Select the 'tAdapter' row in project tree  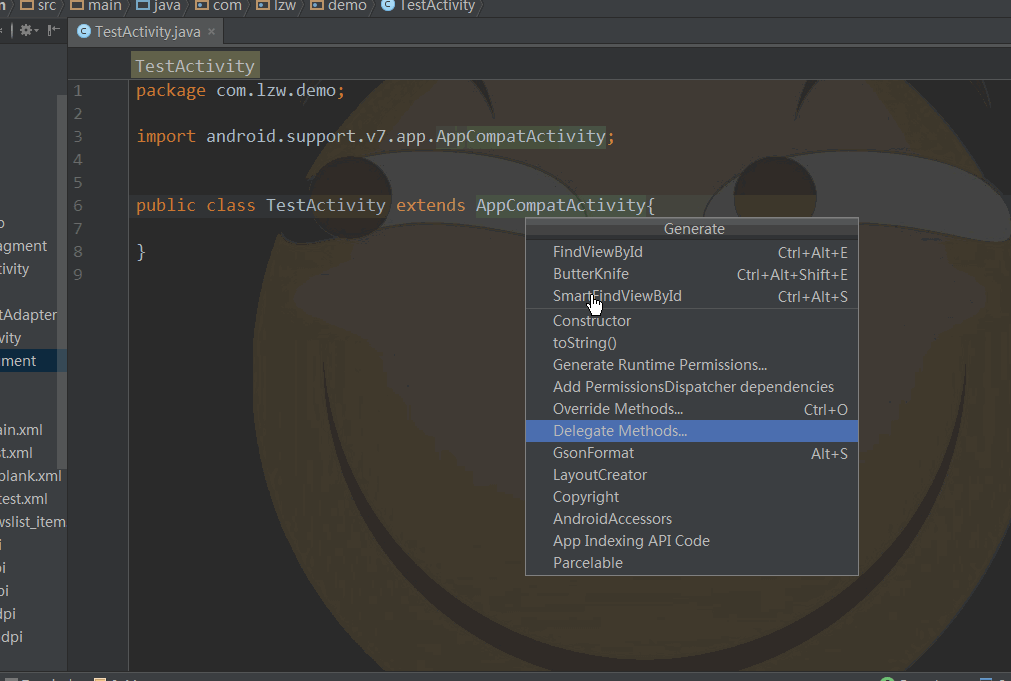point(28,315)
